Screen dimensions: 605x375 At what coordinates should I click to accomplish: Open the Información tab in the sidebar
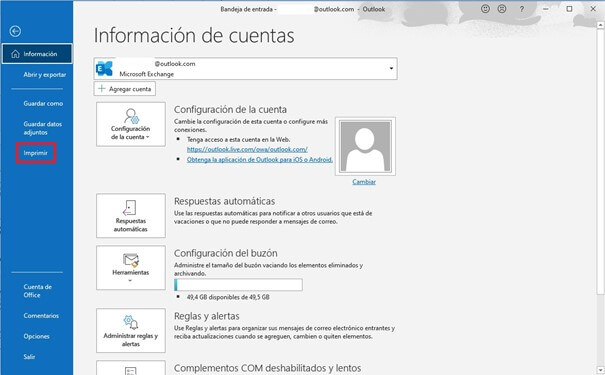(x=37, y=54)
